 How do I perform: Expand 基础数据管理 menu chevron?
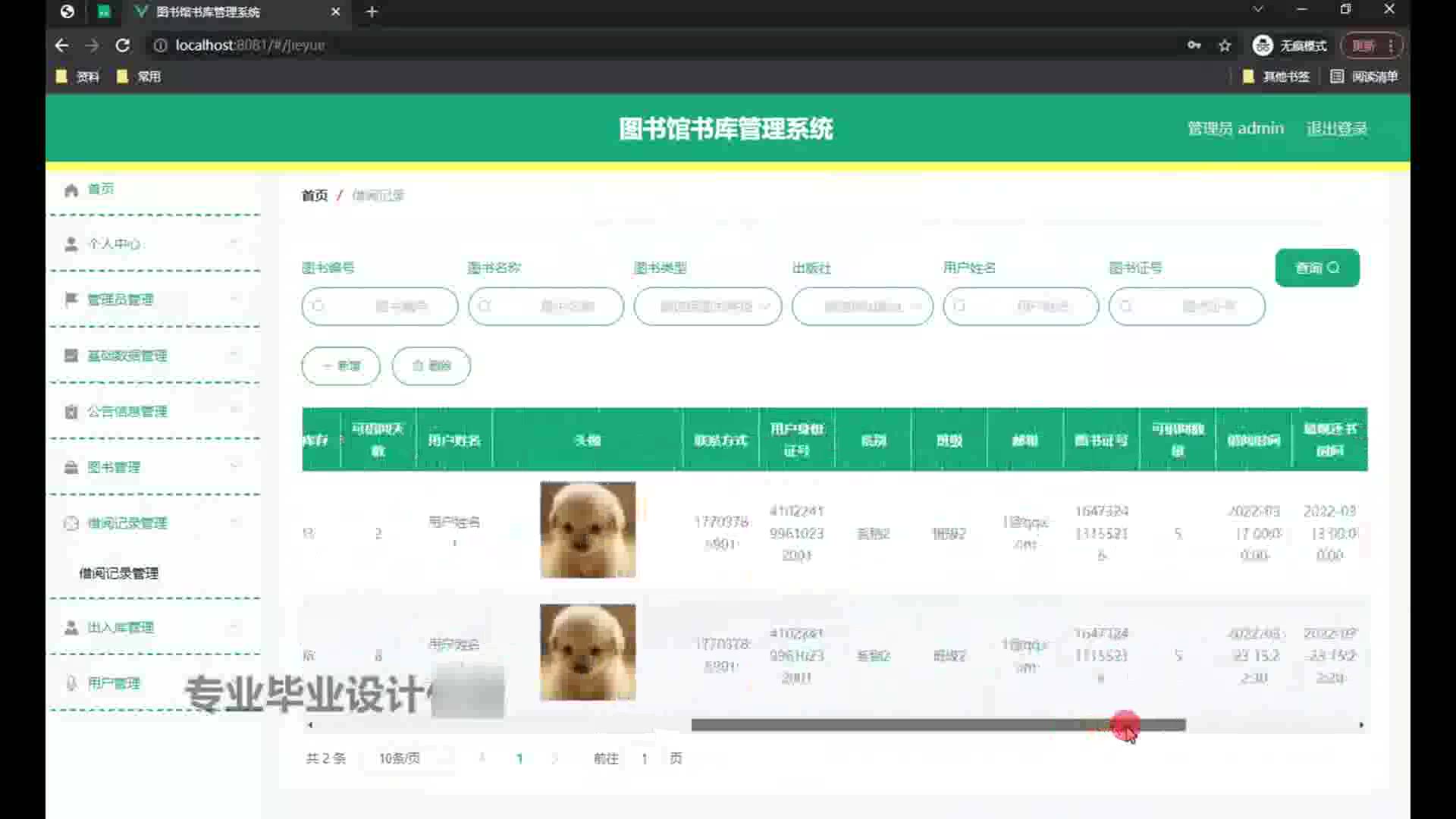(234, 355)
